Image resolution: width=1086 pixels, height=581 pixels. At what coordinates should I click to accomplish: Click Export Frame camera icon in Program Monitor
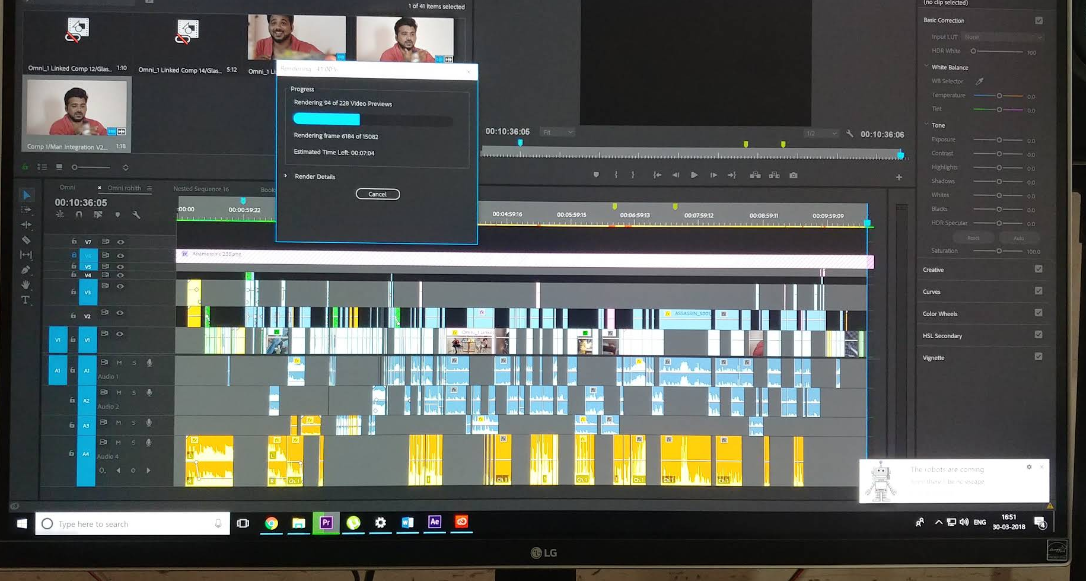click(793, 175)
